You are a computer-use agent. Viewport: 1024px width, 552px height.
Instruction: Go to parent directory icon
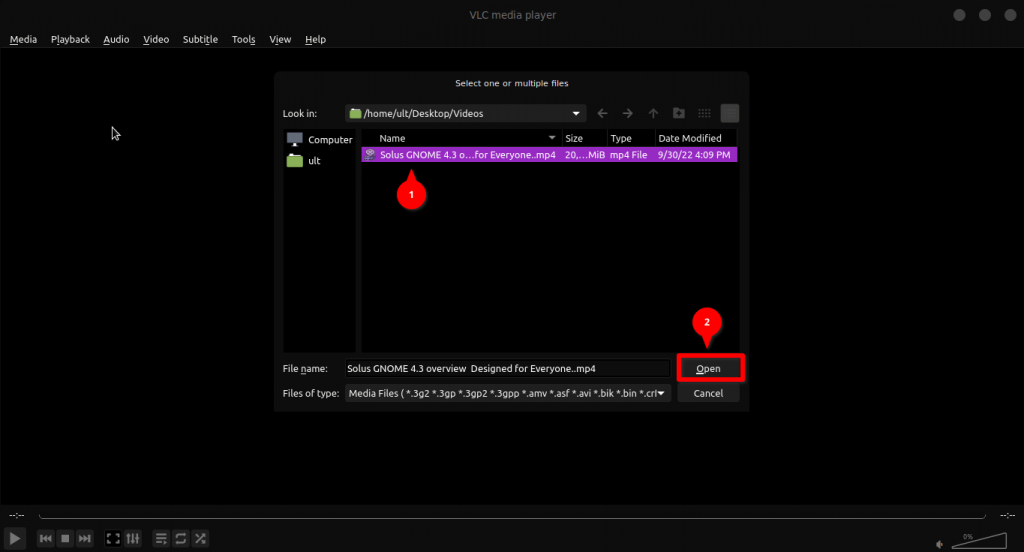point(653,113)
